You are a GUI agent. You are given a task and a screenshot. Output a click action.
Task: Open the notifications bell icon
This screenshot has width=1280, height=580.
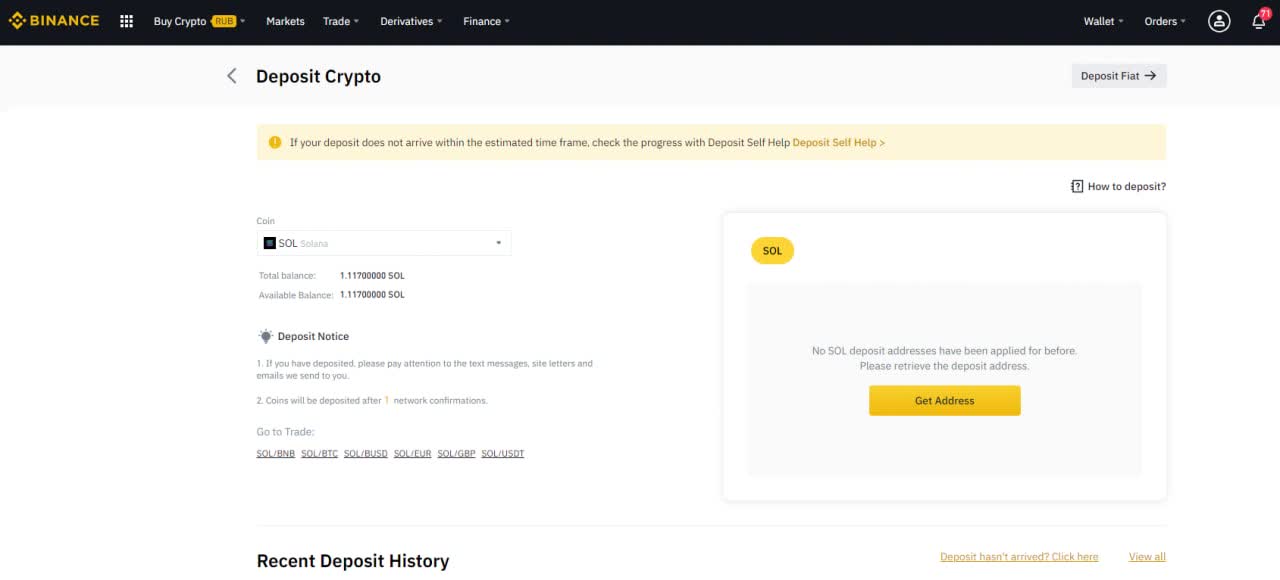pos(1259,21)
